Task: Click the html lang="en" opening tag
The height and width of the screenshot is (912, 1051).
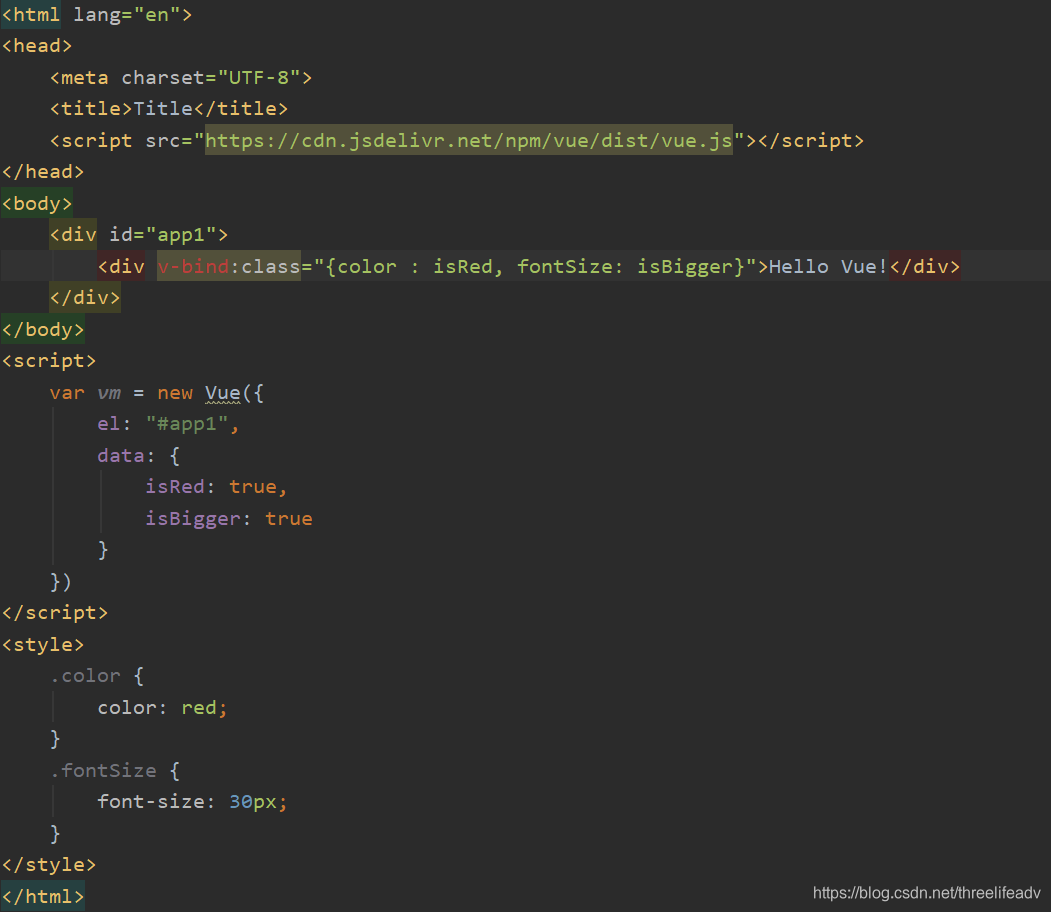Action: 97,14
